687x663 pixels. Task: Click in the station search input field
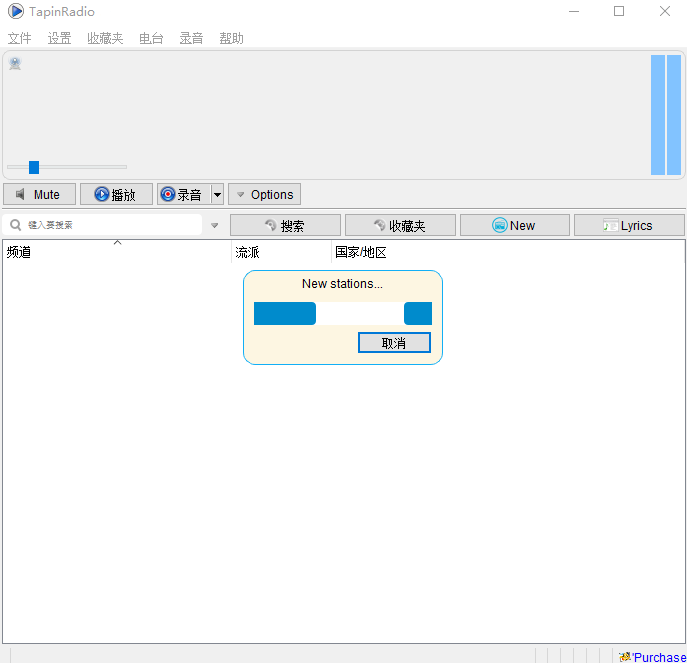[x=110, y=225]
